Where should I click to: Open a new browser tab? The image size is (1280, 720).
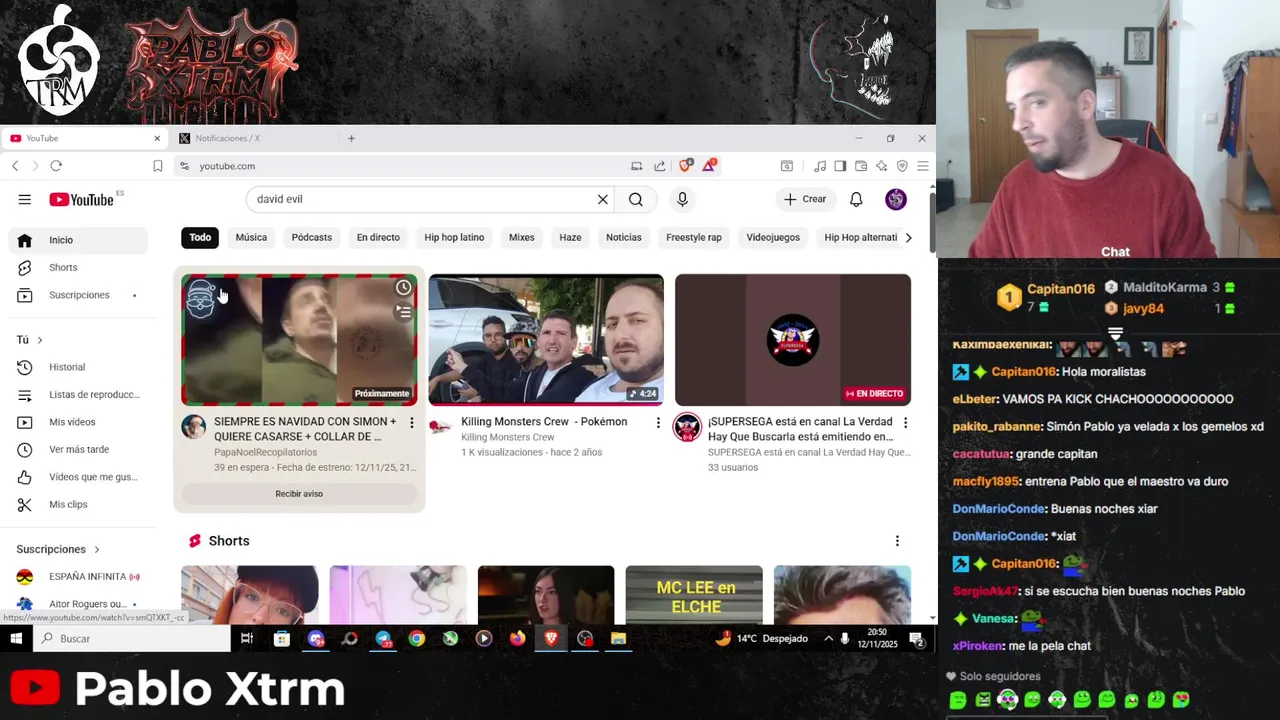(351, 138)
